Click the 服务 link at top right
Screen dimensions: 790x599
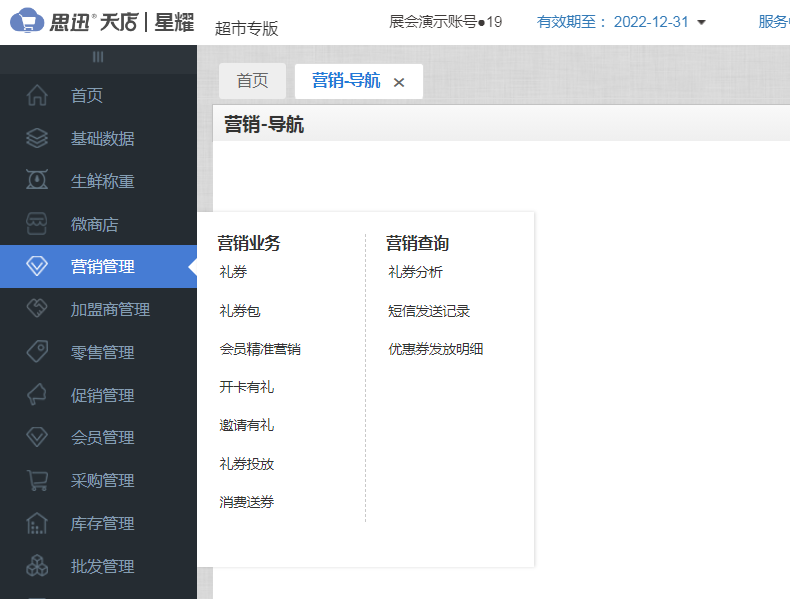click(x=774, y=22)
